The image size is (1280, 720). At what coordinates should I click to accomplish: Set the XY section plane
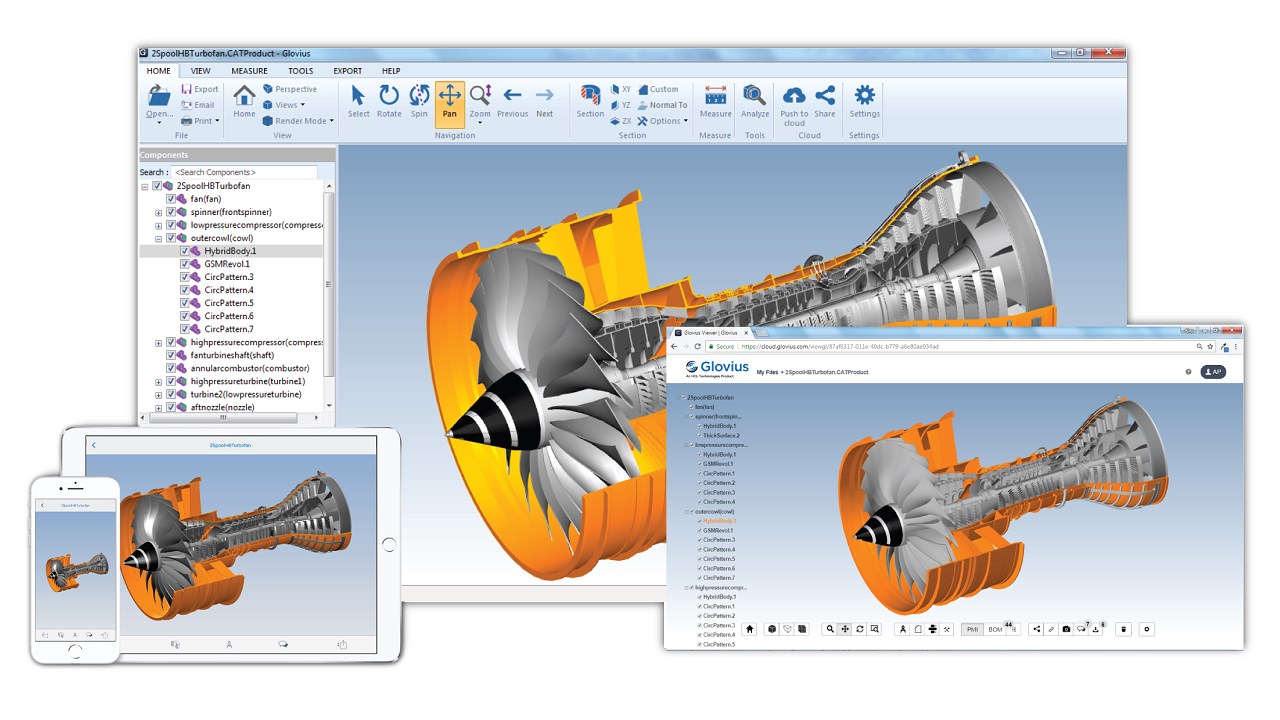tap(621, 89)
